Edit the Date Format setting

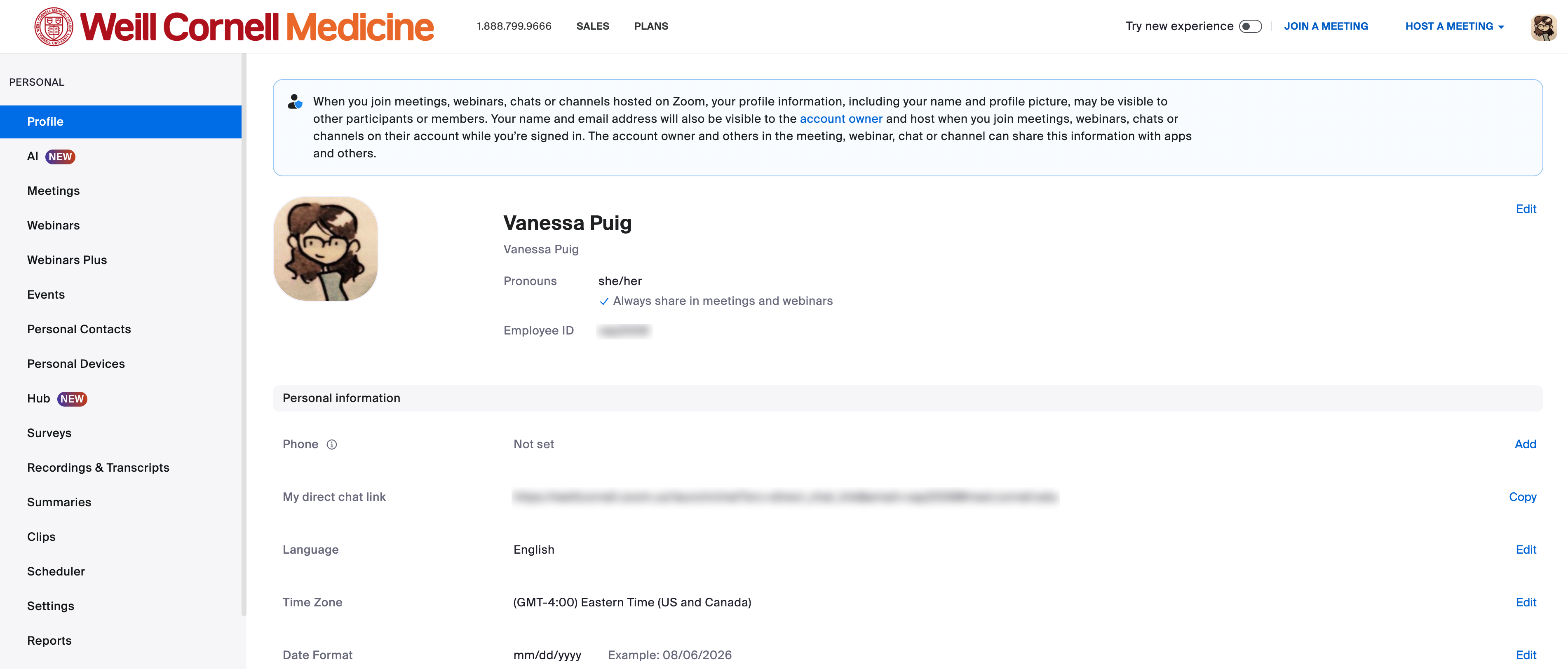(1526, 656)
